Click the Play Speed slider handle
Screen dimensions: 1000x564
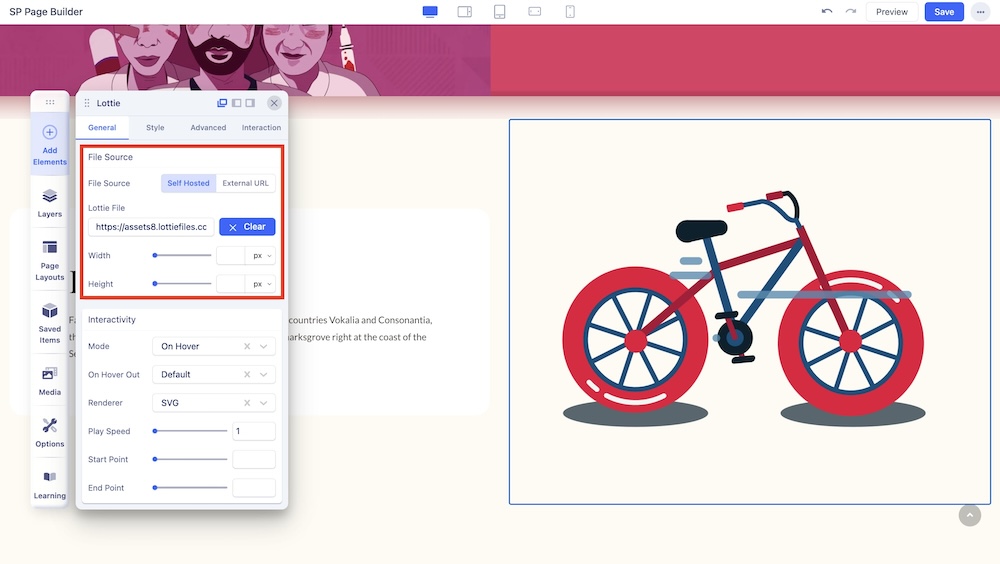pyautogui.click(x=155, y=431)
